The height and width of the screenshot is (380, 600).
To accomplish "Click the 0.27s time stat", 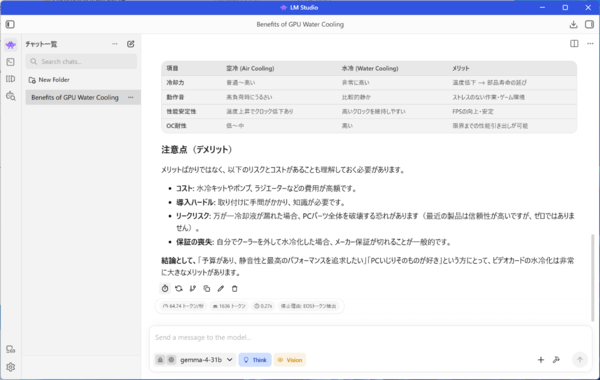I will [263, 306].
